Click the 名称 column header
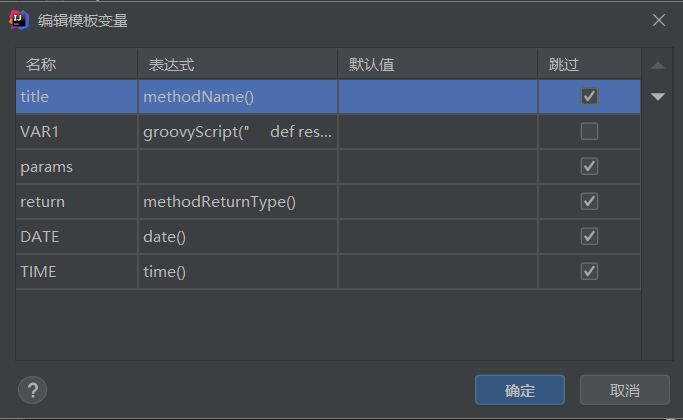The height and width of the screenshot is (420, 683). (76, 65)
